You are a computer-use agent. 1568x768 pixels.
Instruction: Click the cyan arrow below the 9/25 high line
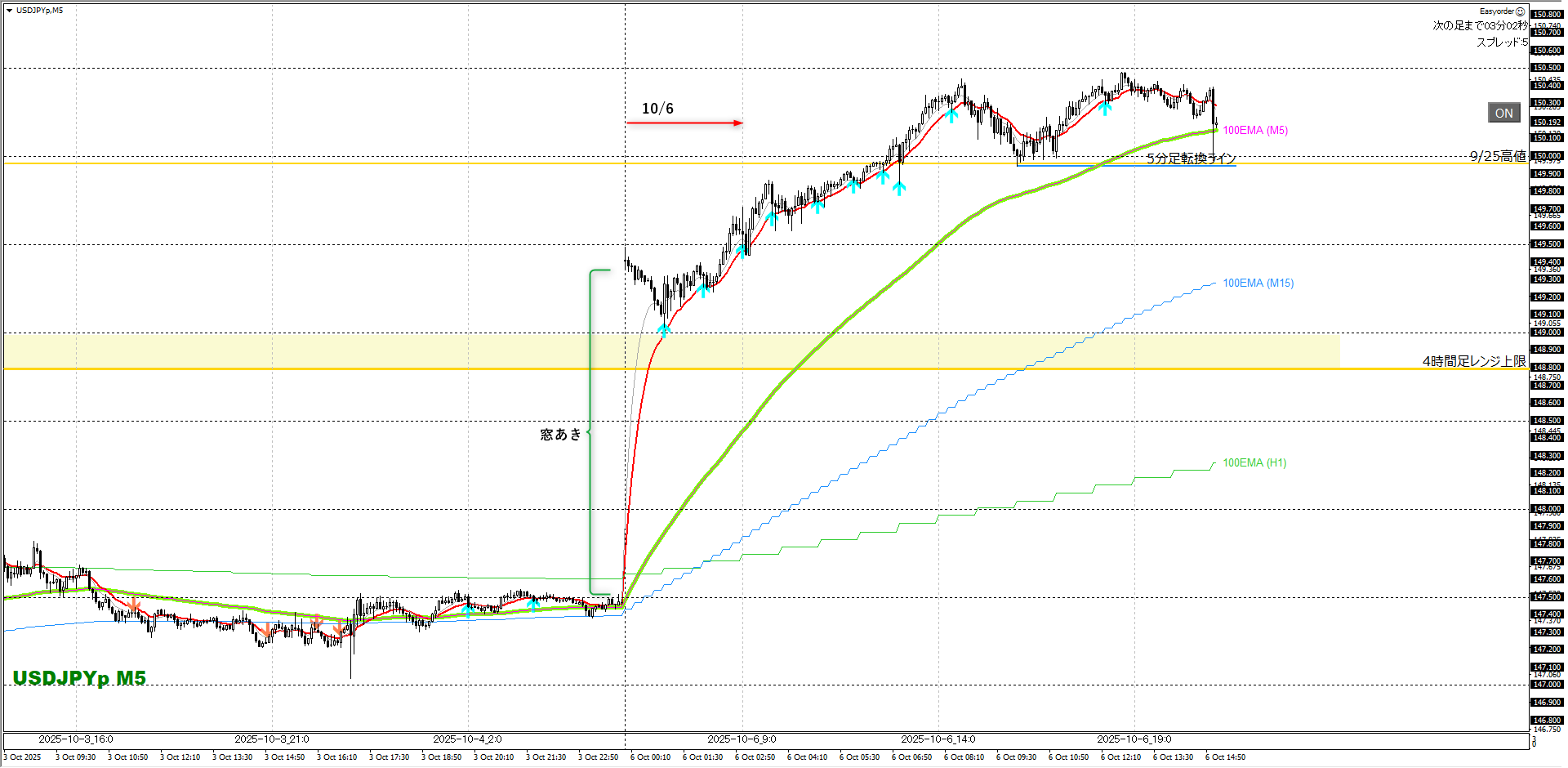point(899,188)
